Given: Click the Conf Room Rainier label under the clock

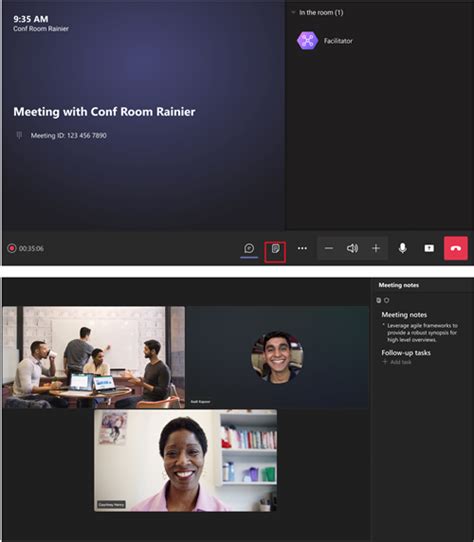Looking at the screenshot, I should [x=41, y=29].
